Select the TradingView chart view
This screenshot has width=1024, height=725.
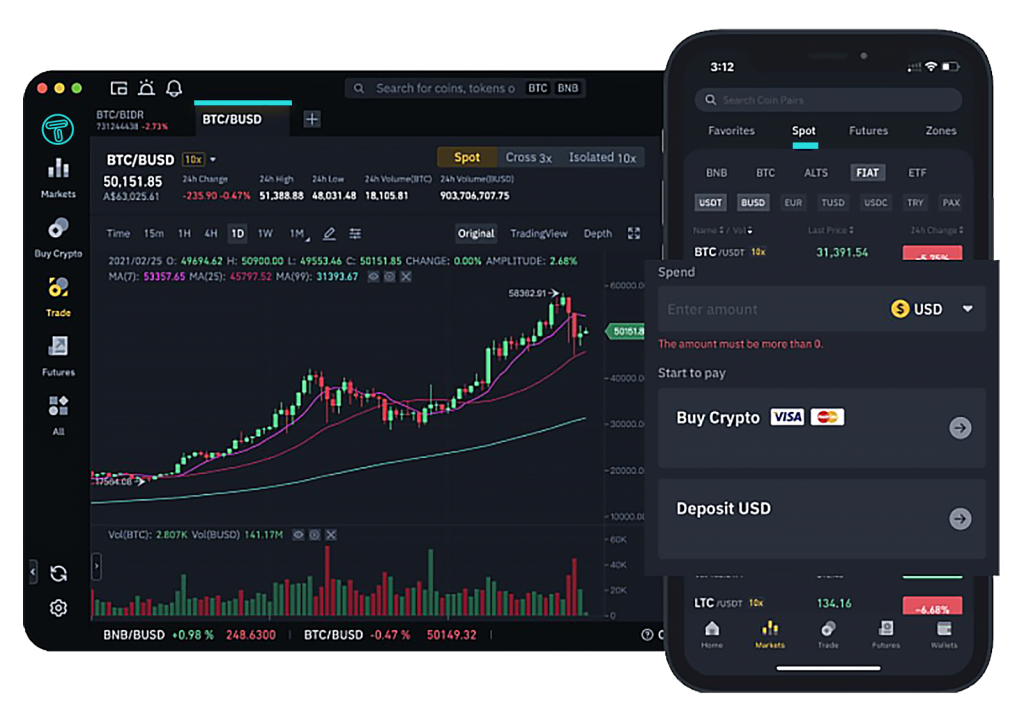click(x=538, y=233)
